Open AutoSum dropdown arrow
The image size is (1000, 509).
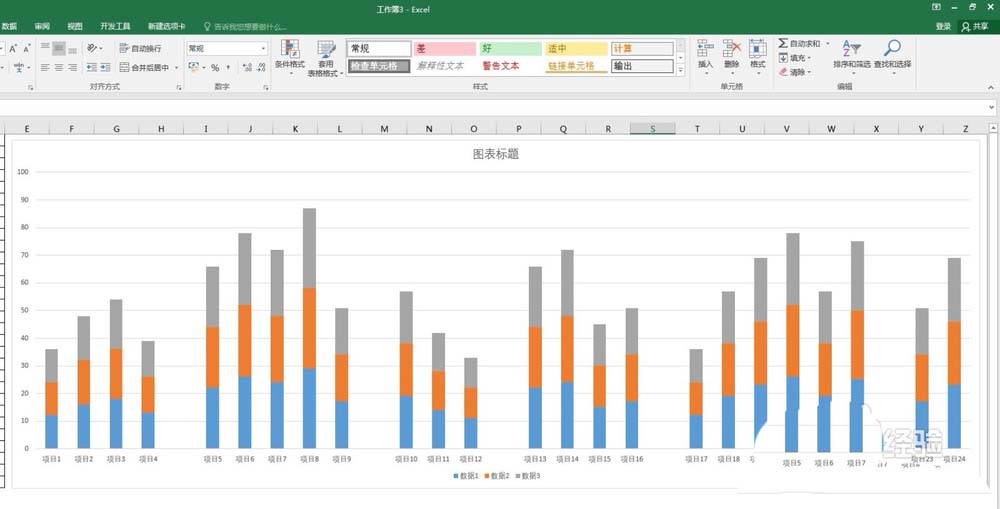(828, 43)
